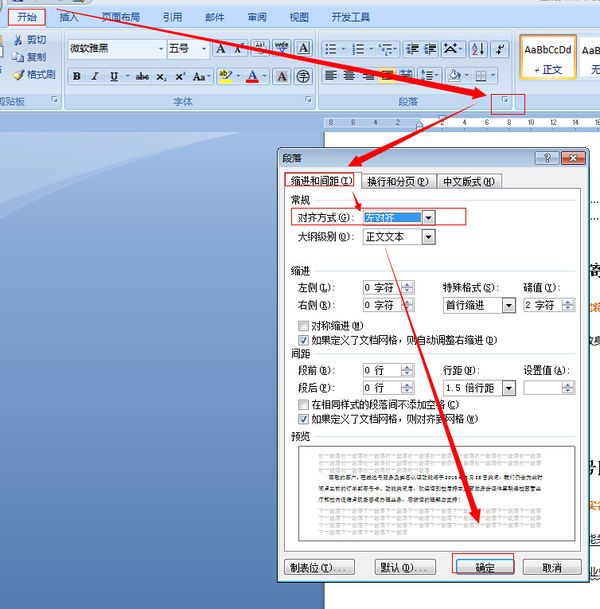Image resolution: width=600 pixels, height=609 pixels.
Task: Open the 特殊格式 首行缩进 dropdown
Action: coord(509,306)
